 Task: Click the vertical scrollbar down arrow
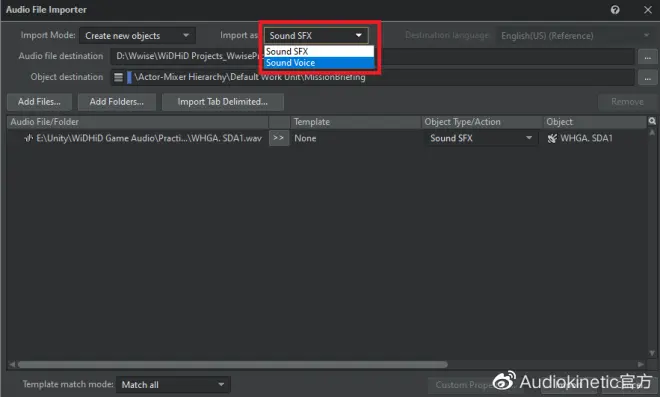point(652,353)
